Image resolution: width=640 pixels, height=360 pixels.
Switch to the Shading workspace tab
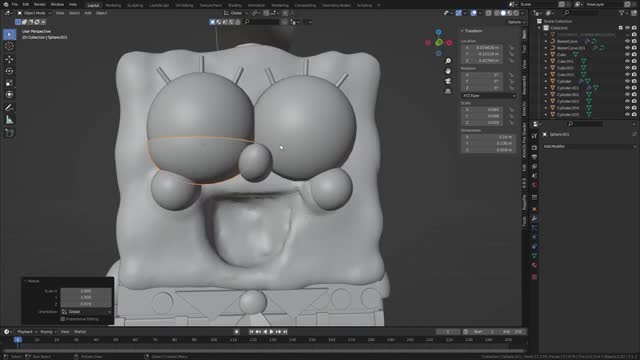tap(235, 5)
